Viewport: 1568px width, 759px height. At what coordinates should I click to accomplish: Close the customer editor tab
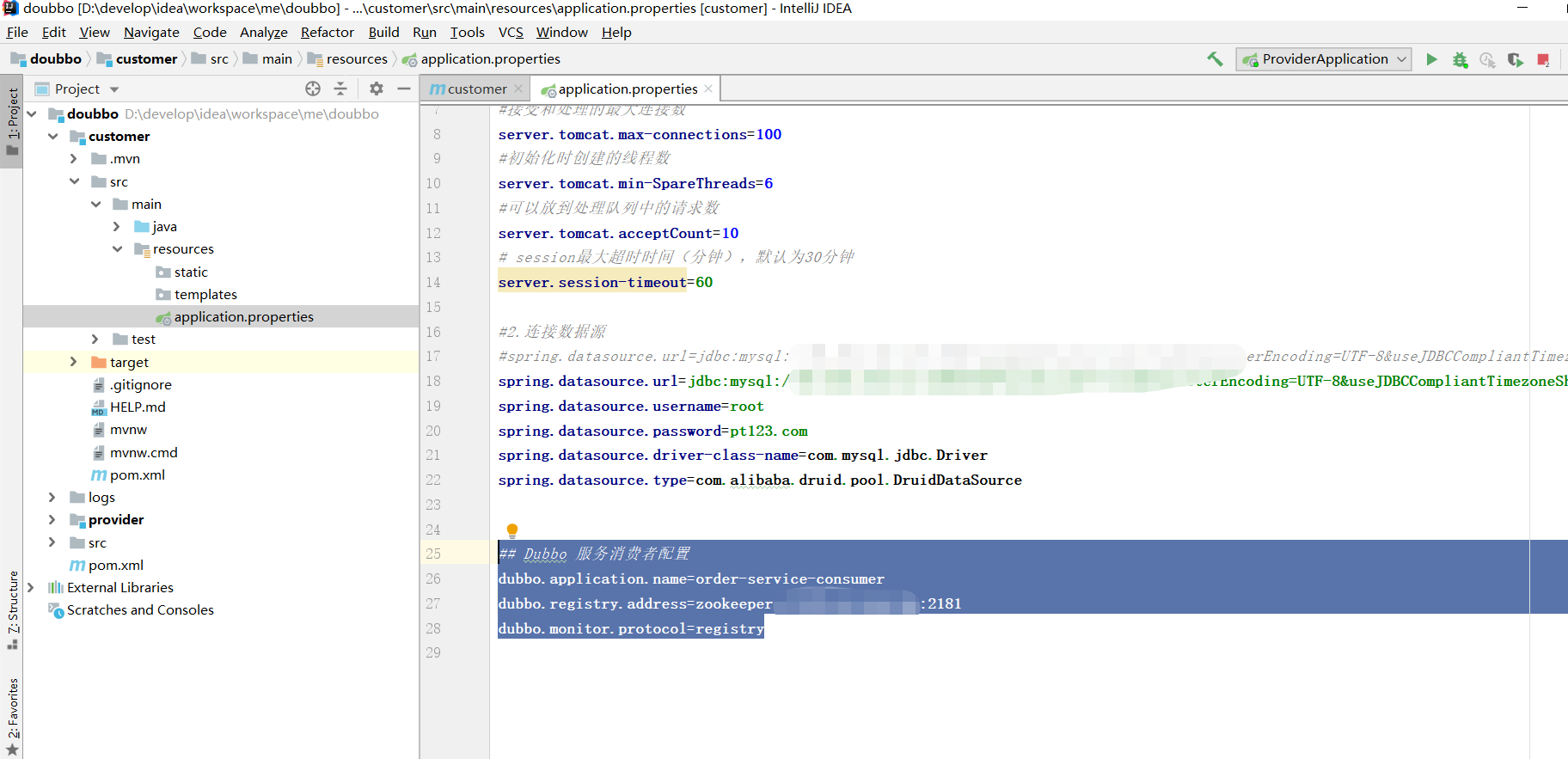point(518,89)
